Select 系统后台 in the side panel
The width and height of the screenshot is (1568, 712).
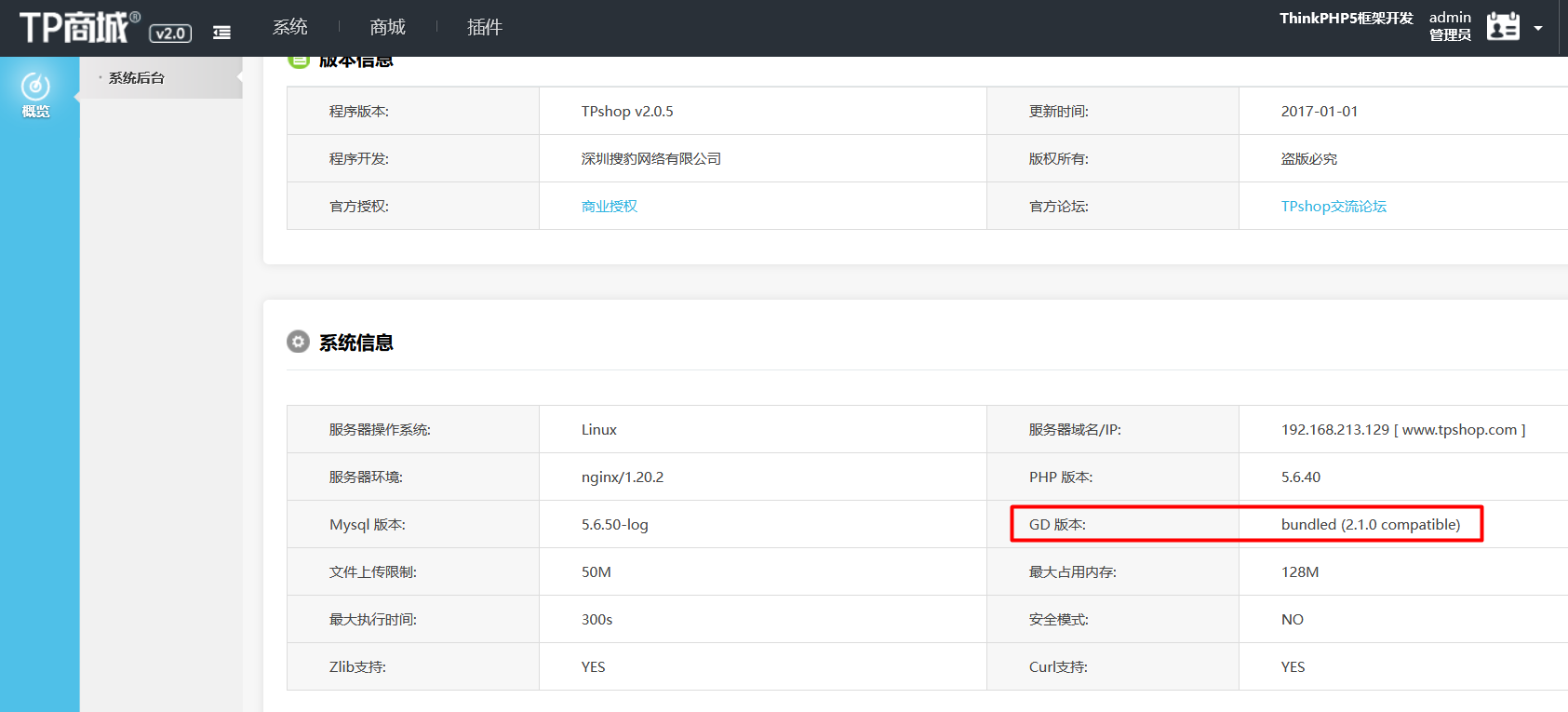point(137,78)
